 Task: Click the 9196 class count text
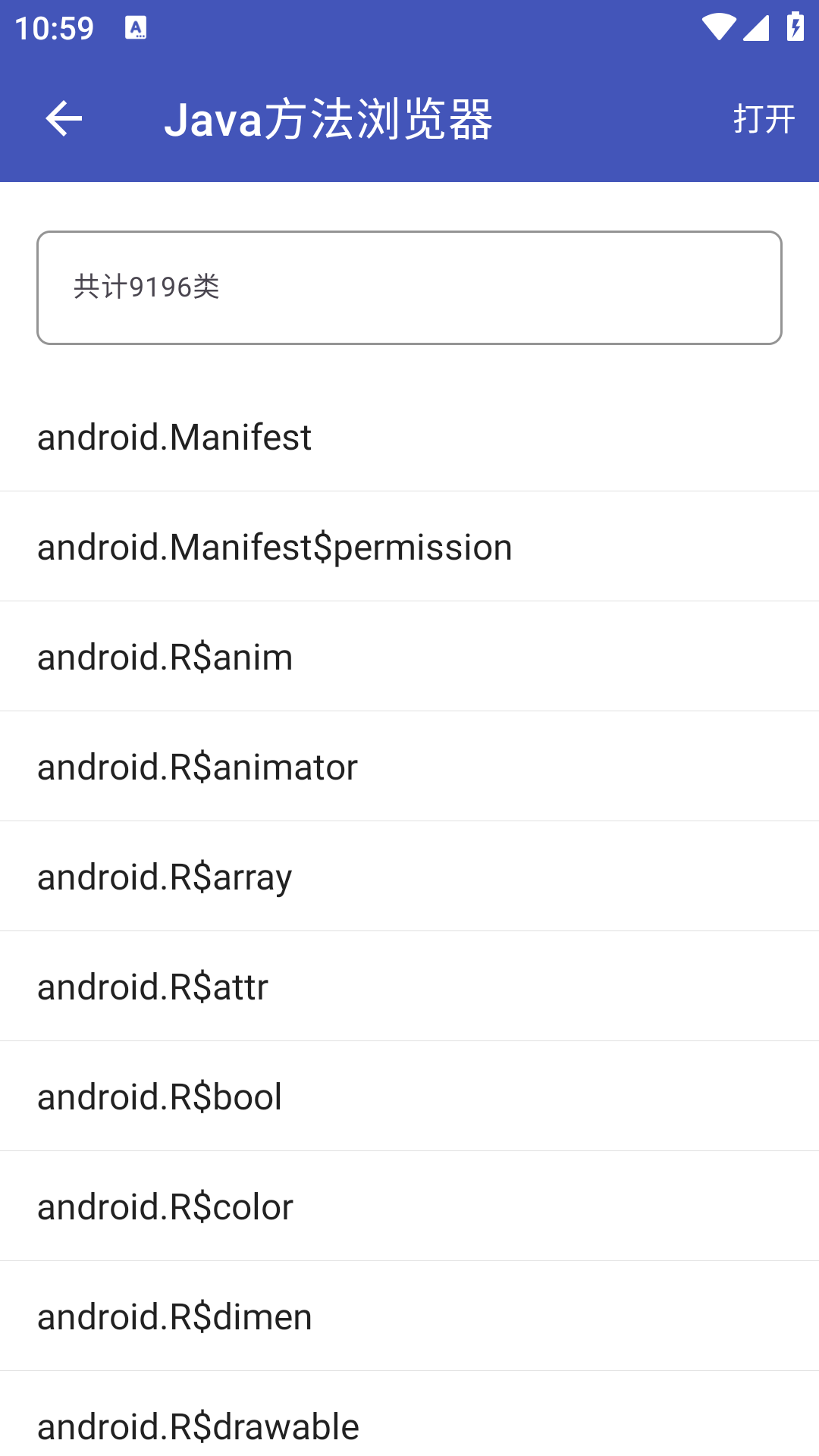tap(160, 287)
